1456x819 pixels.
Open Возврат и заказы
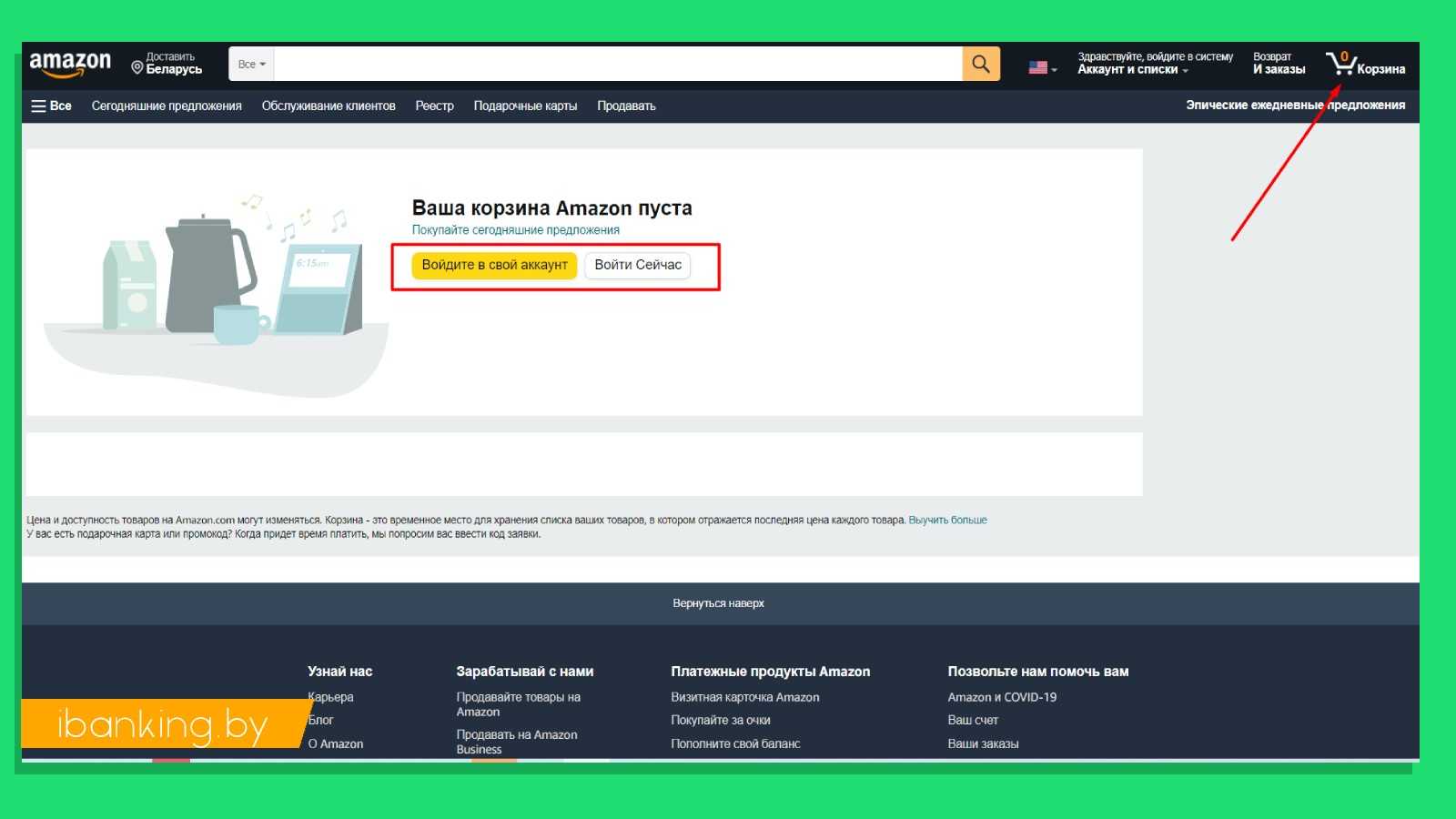coord(1279,64)
